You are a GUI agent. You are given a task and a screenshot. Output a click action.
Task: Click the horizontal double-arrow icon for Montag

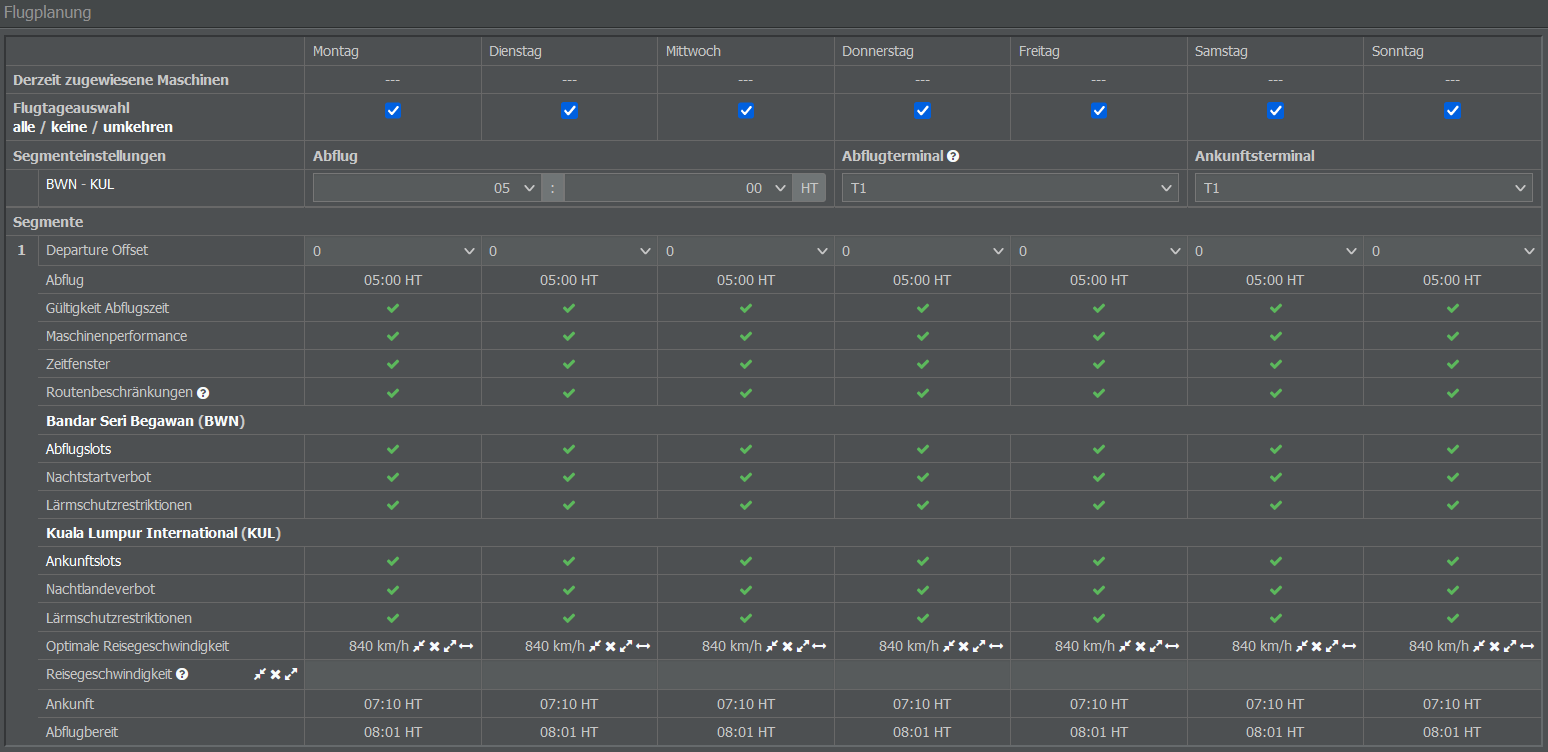click(x=466, y=646)
